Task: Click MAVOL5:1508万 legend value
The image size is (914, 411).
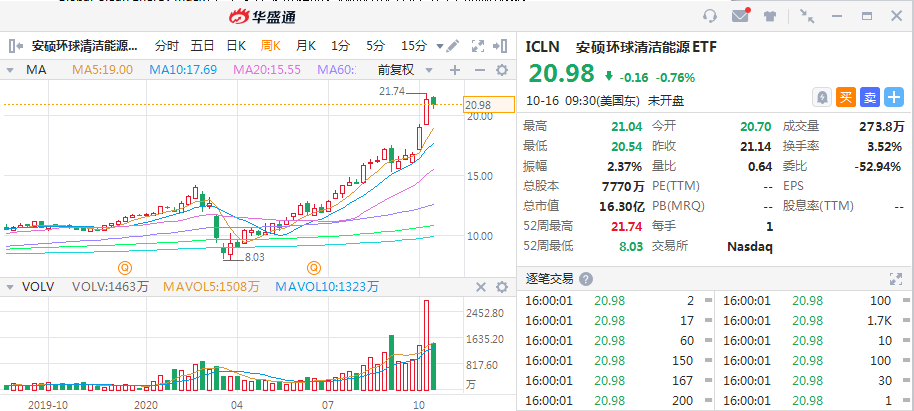Action: 211,287
